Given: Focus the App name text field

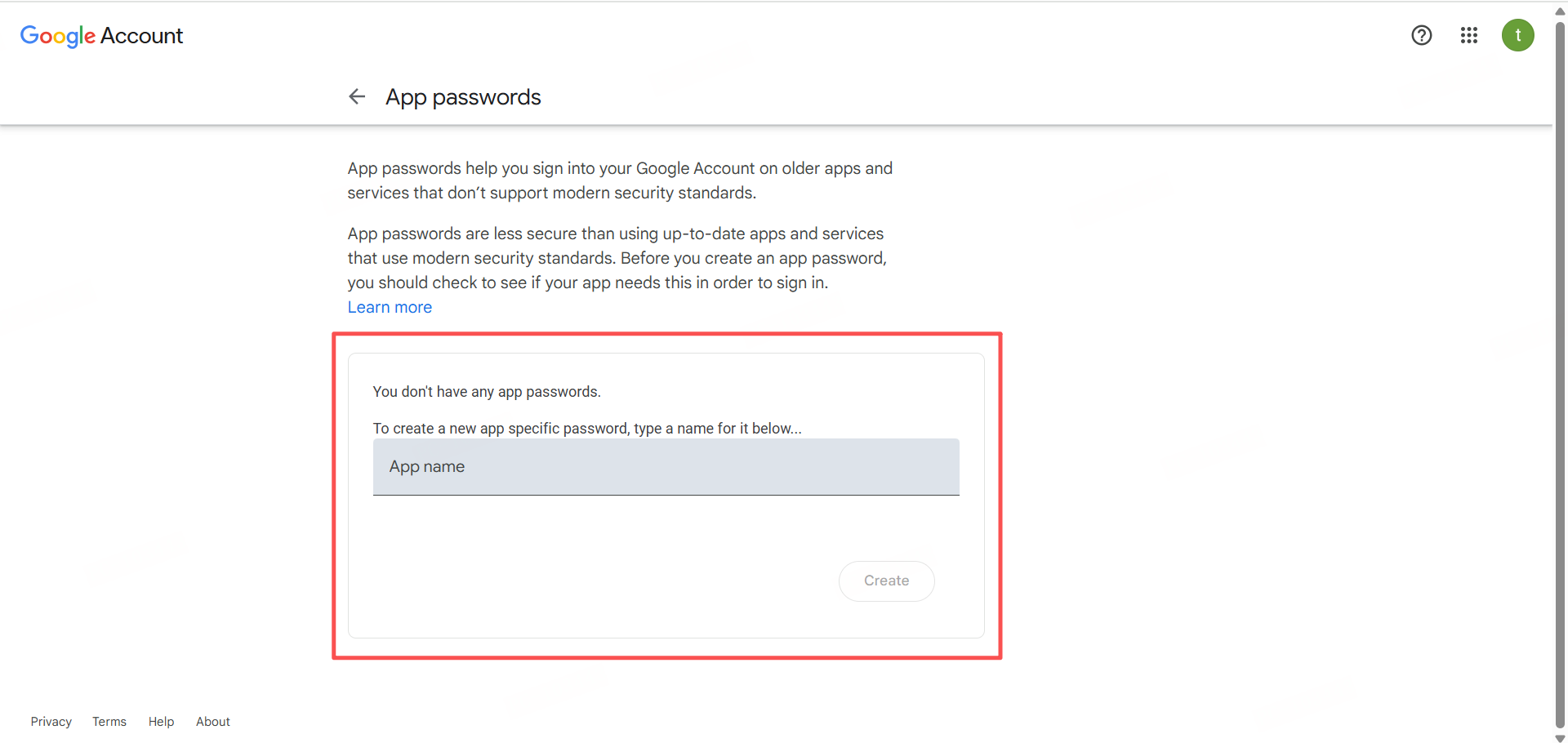Looking at the screenshot, I should (x=666, y=467).
